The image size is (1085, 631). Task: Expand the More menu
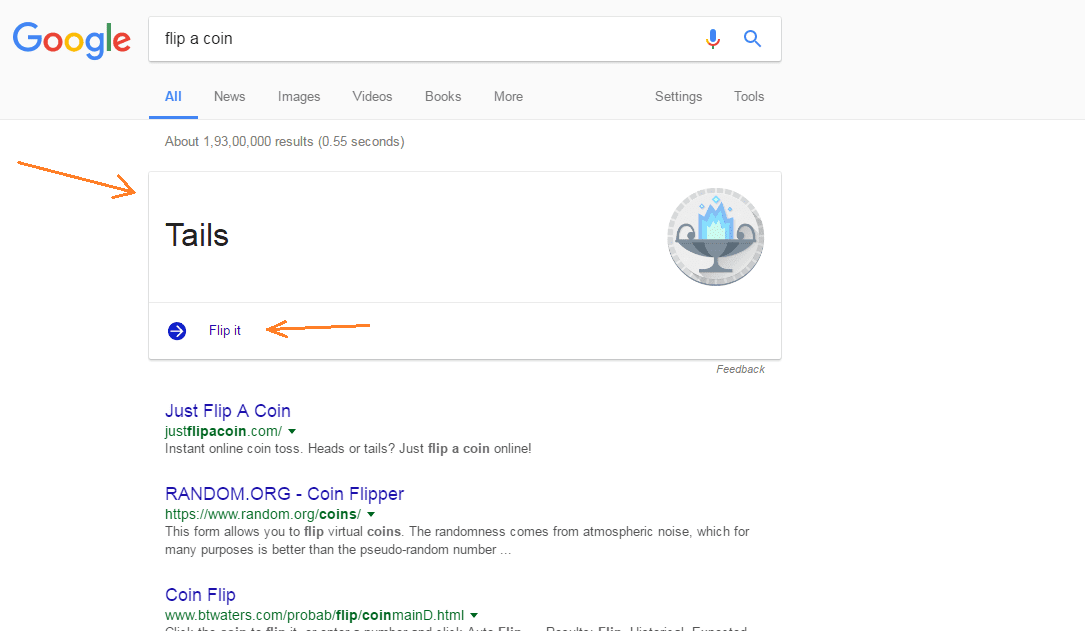(508, 97)
